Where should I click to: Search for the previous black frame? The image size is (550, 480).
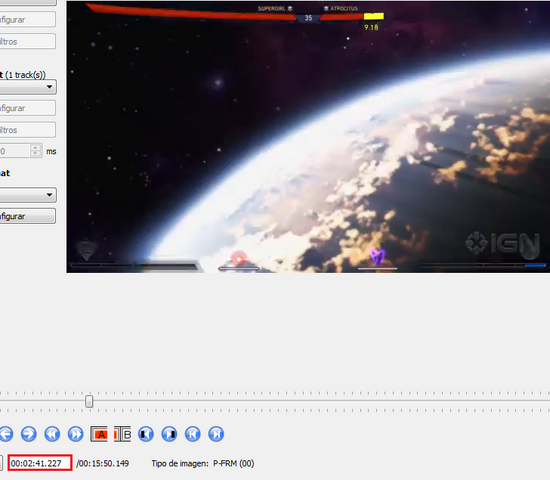coord(146,434)
